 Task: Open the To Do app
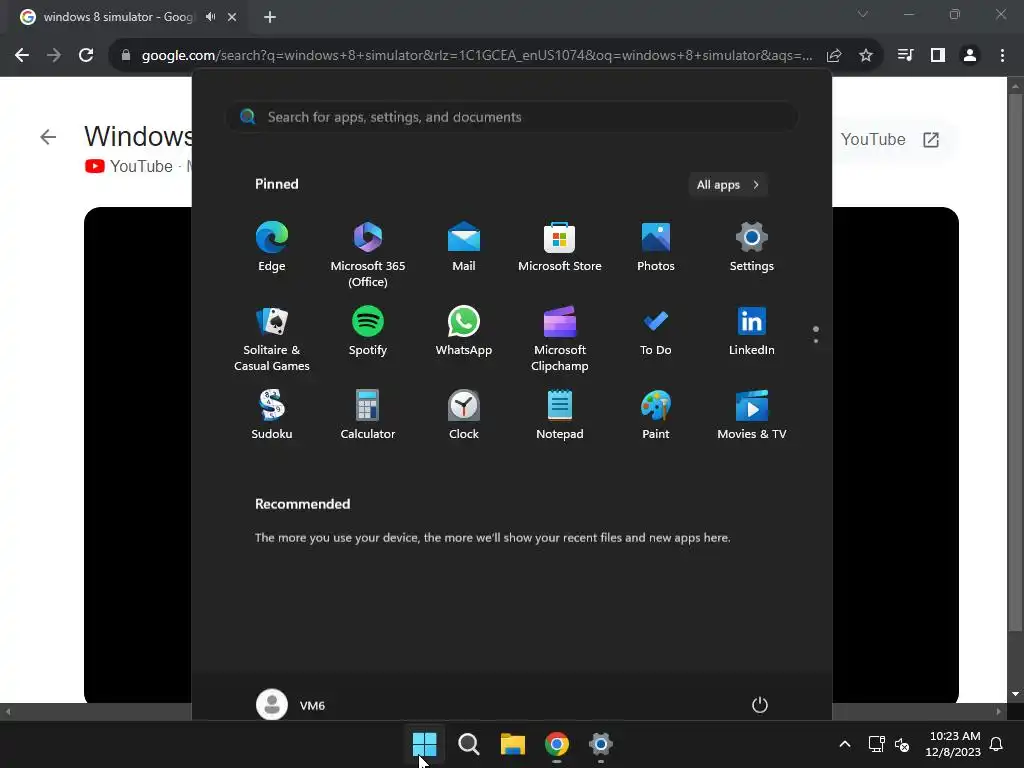(x=656, y=331)
